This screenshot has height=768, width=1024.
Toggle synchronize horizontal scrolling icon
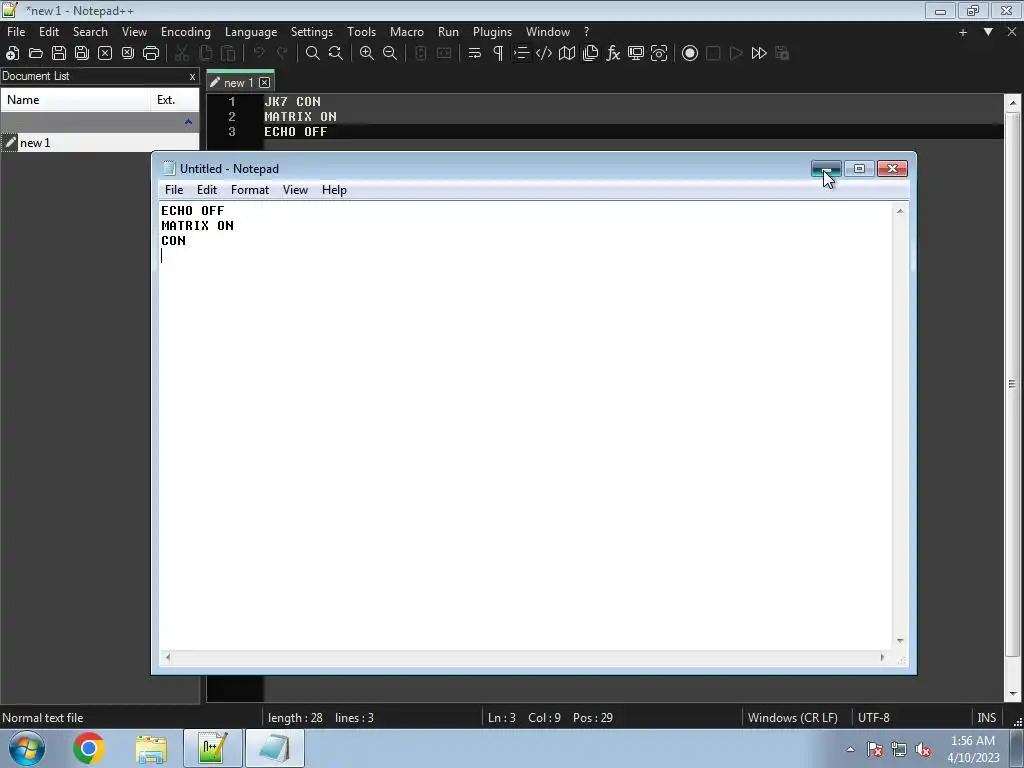click(x=444, y=54)
